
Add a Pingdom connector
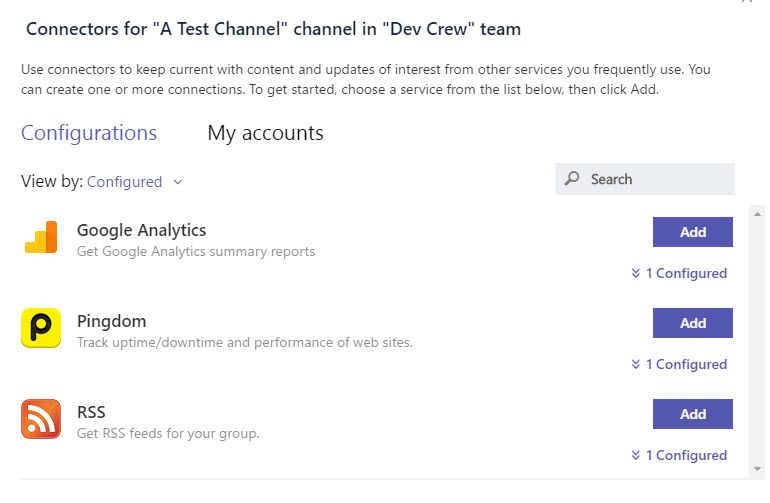(x=692, y=323)
